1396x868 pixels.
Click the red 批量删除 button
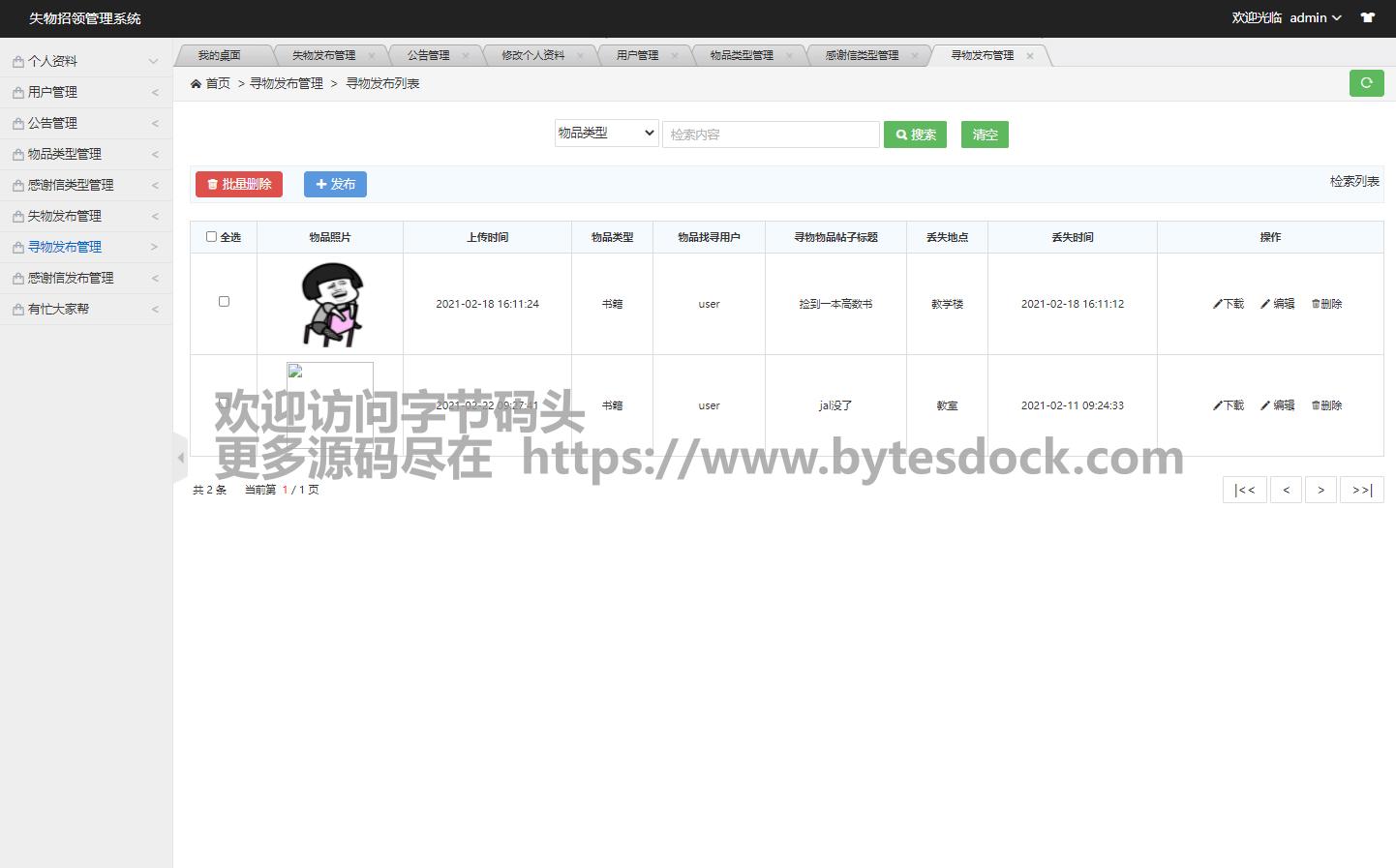[x=239, y=184]
